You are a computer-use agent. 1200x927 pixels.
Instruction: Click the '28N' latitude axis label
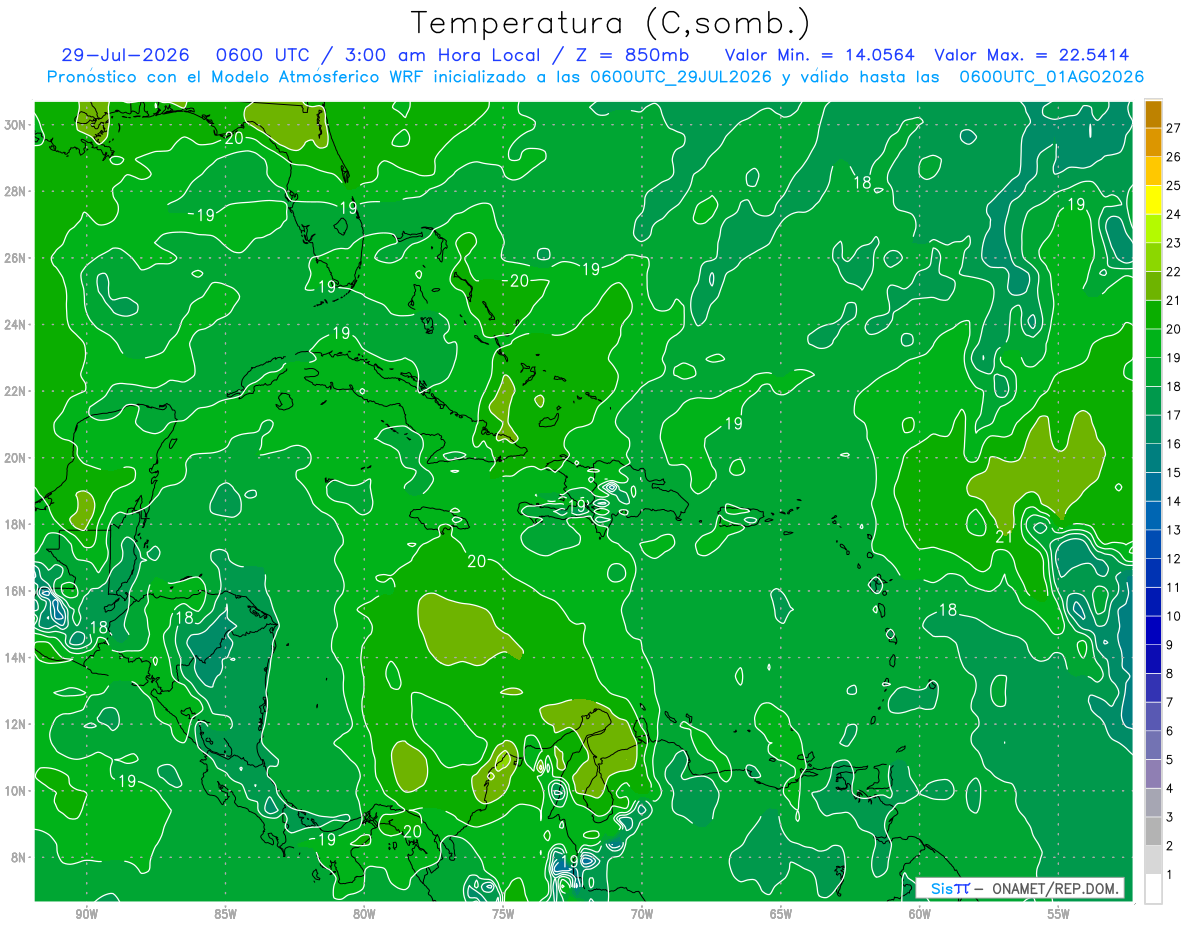pos(15,191)
